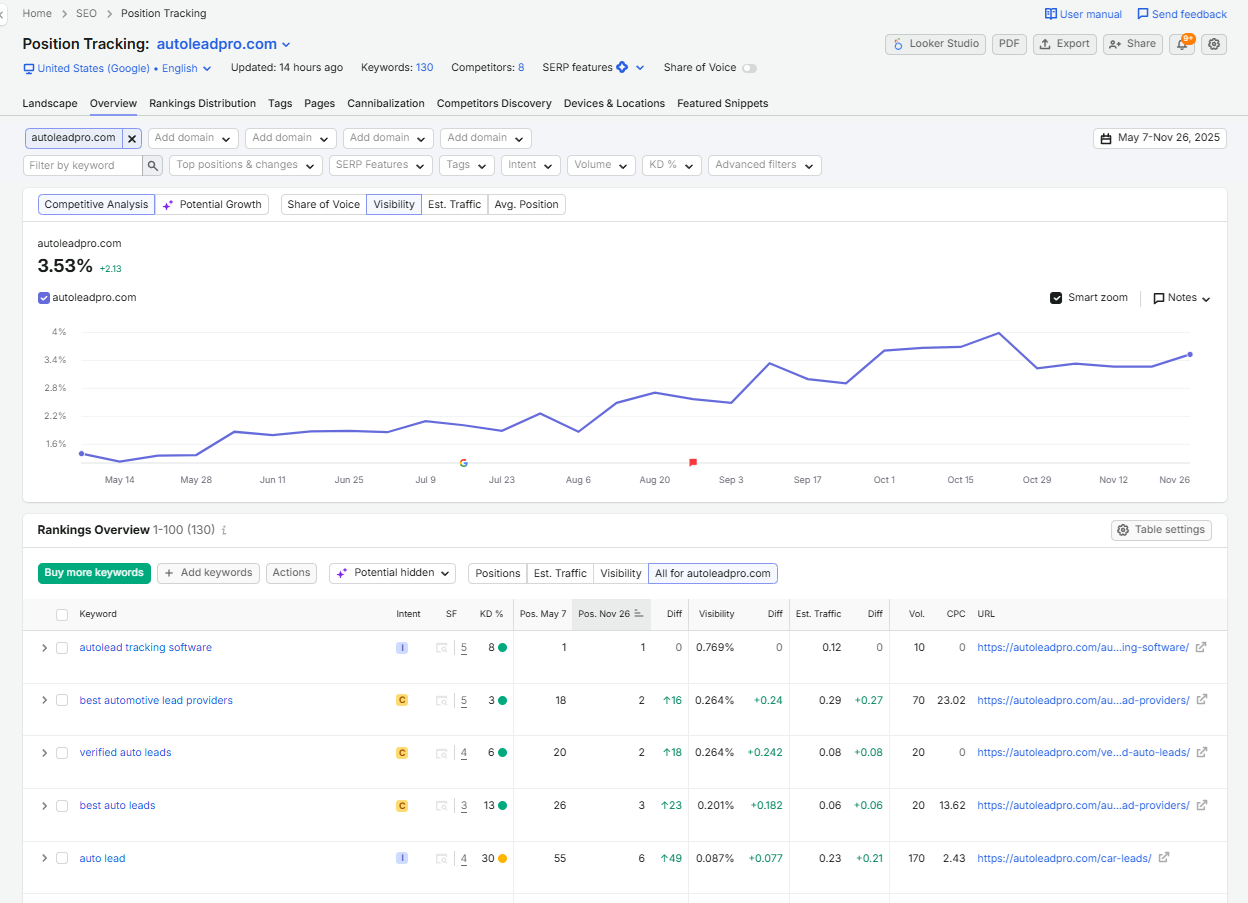Click the Buy more keywords button
The width and height of the screenshot is (1248, 903).
point(94,573)
